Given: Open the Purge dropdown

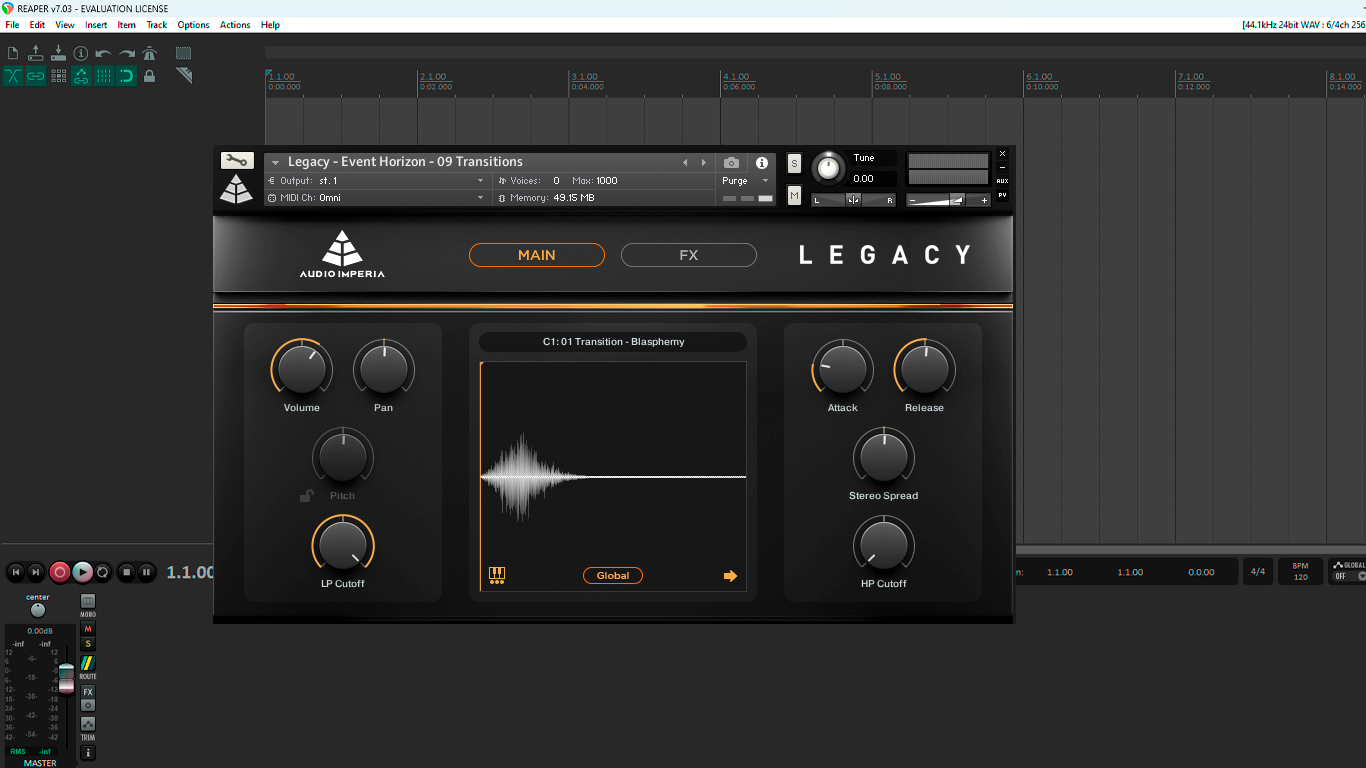Looking at the screenshot, I should (x=746, y=181).
